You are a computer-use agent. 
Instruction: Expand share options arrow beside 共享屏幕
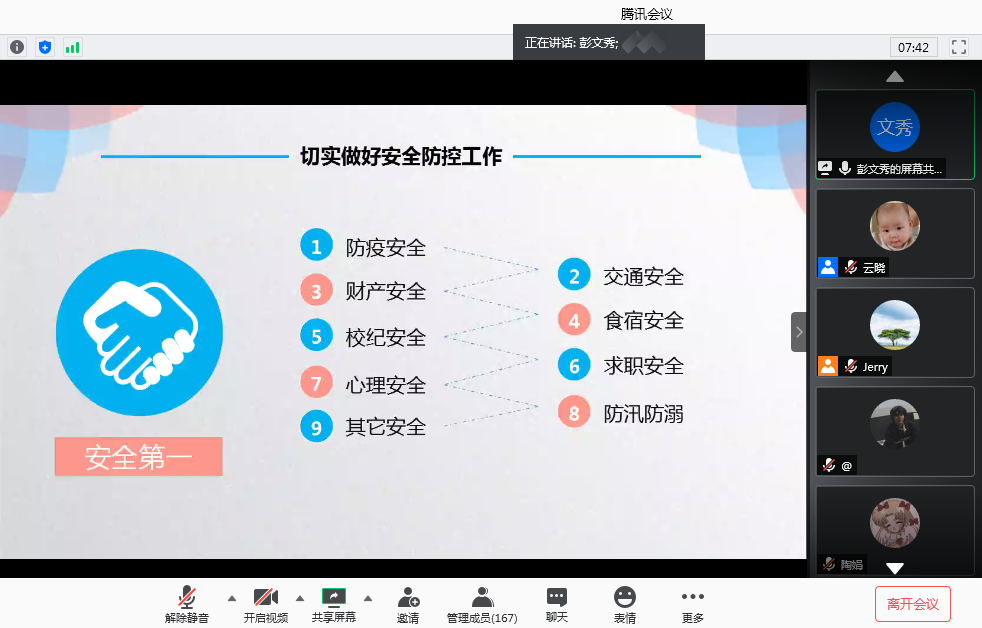(367, 598)
